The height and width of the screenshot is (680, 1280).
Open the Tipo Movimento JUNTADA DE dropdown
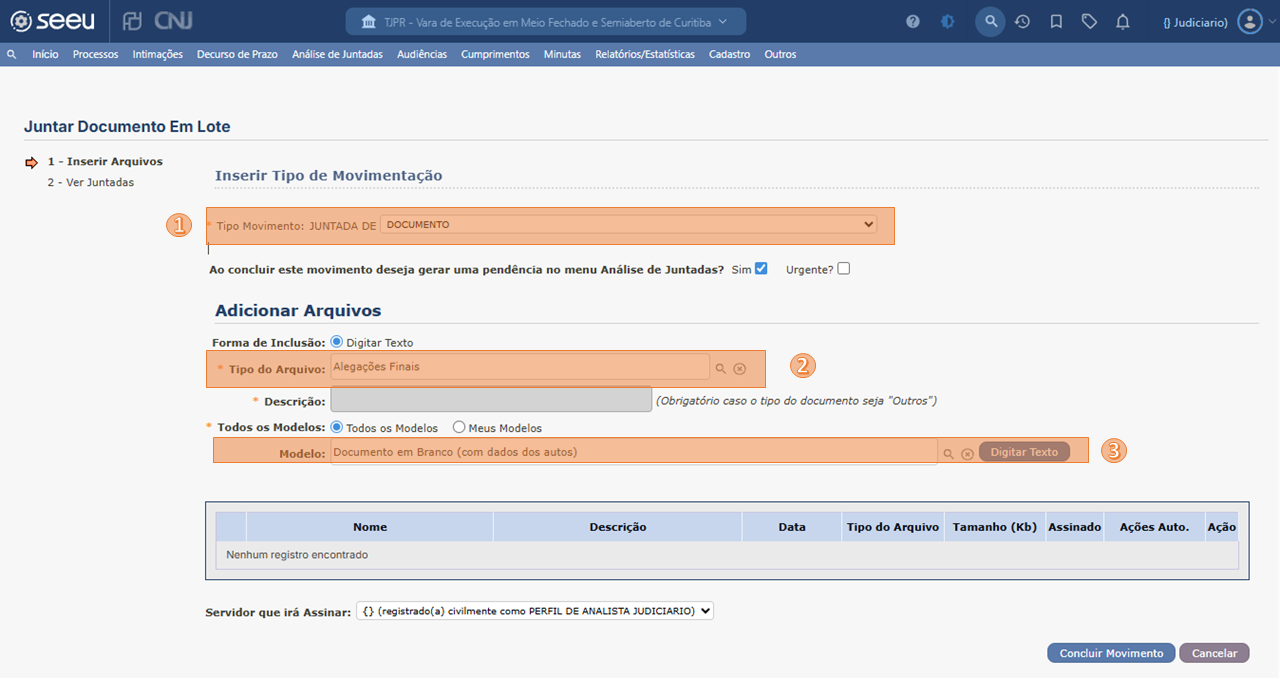pos(630,224)
